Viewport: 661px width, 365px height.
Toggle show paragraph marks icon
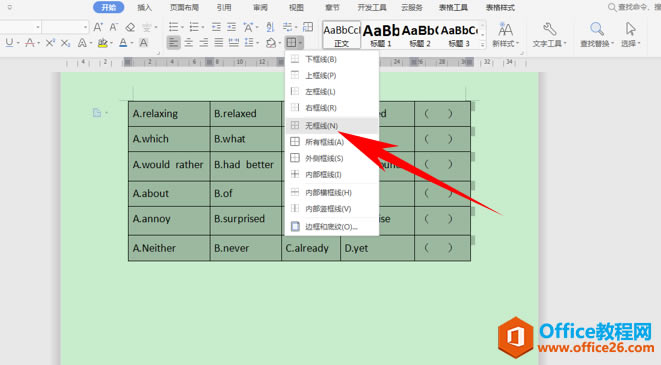(x=288, y=27)
